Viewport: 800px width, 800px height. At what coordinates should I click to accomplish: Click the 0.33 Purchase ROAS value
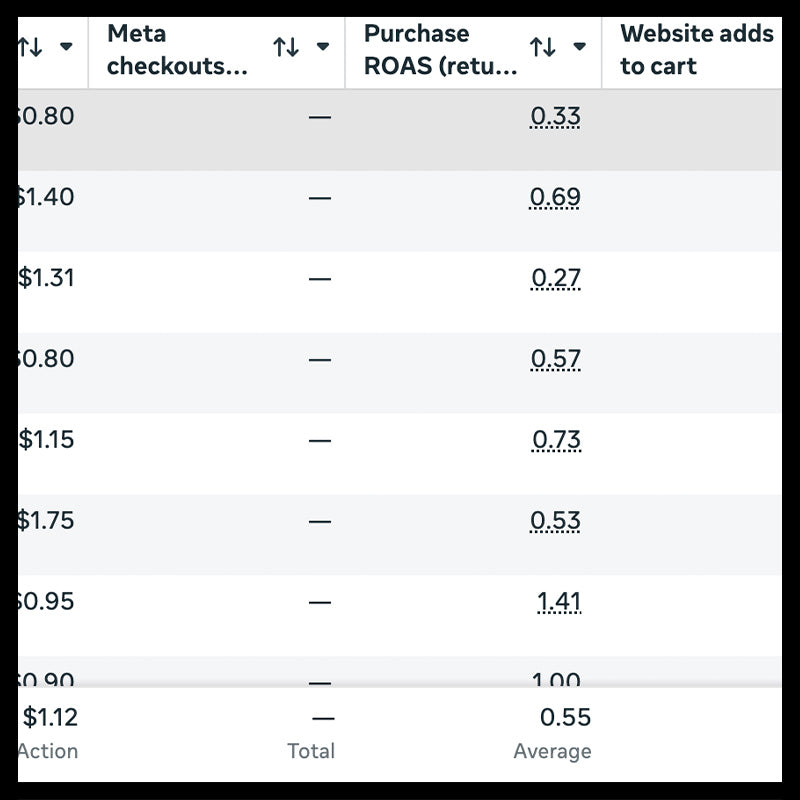click(555, 117)
